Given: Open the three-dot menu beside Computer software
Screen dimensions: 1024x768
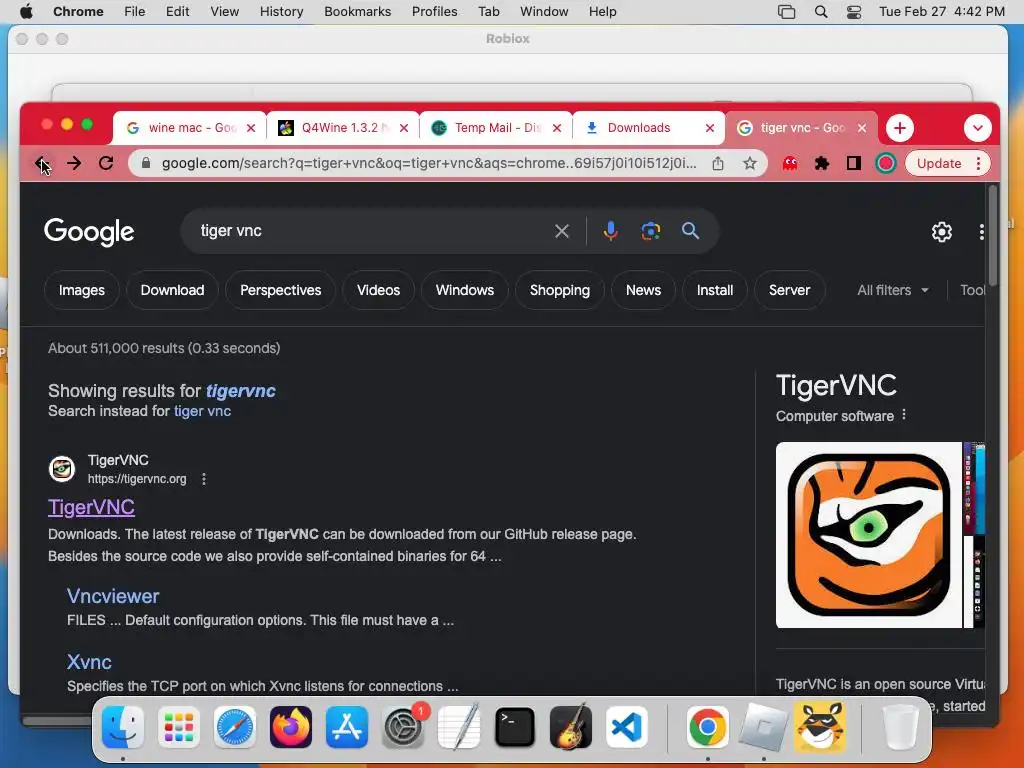Looking at the screenshot, I should [x=904, y=415].
